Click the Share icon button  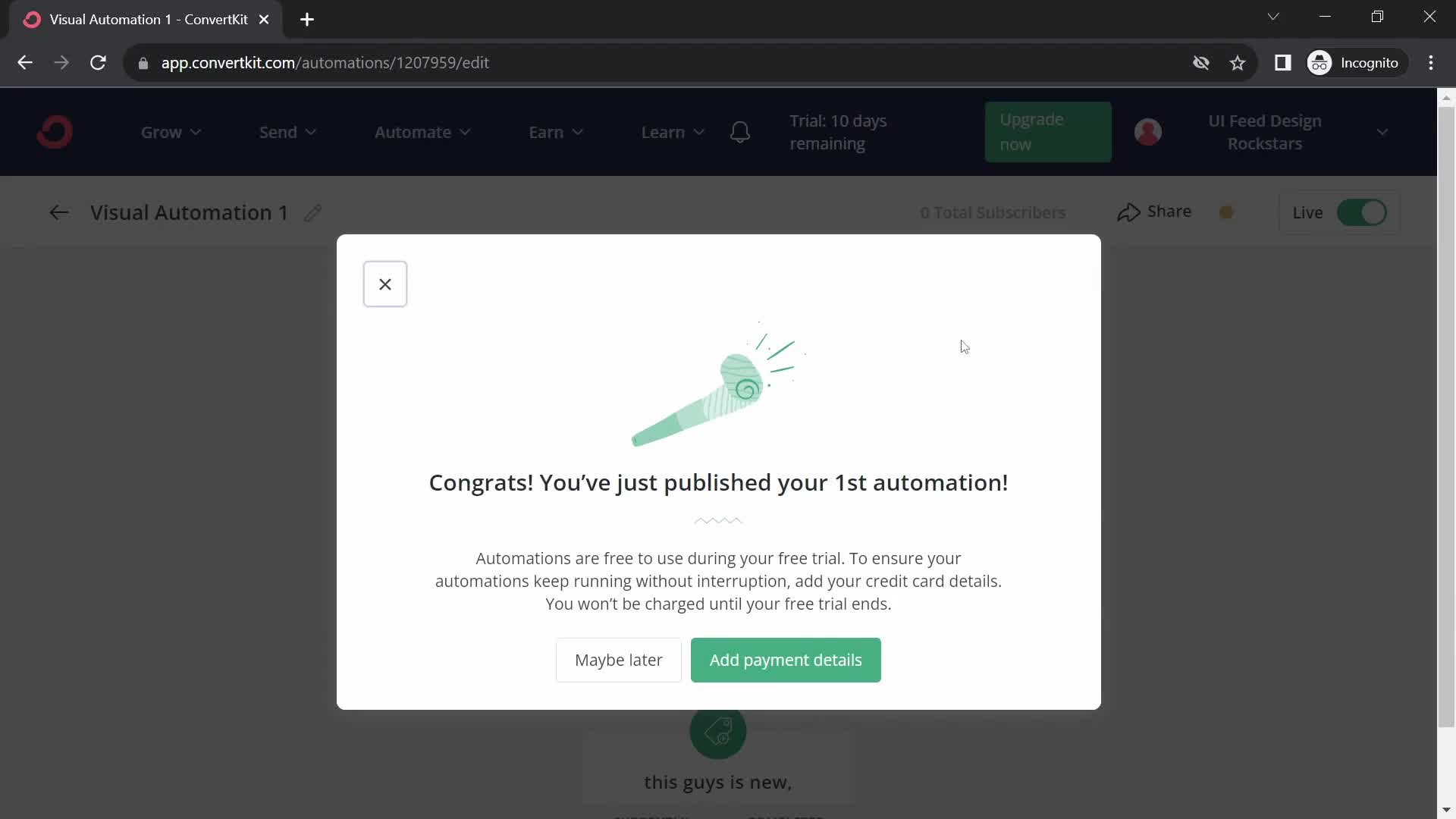coord(1129,212)
